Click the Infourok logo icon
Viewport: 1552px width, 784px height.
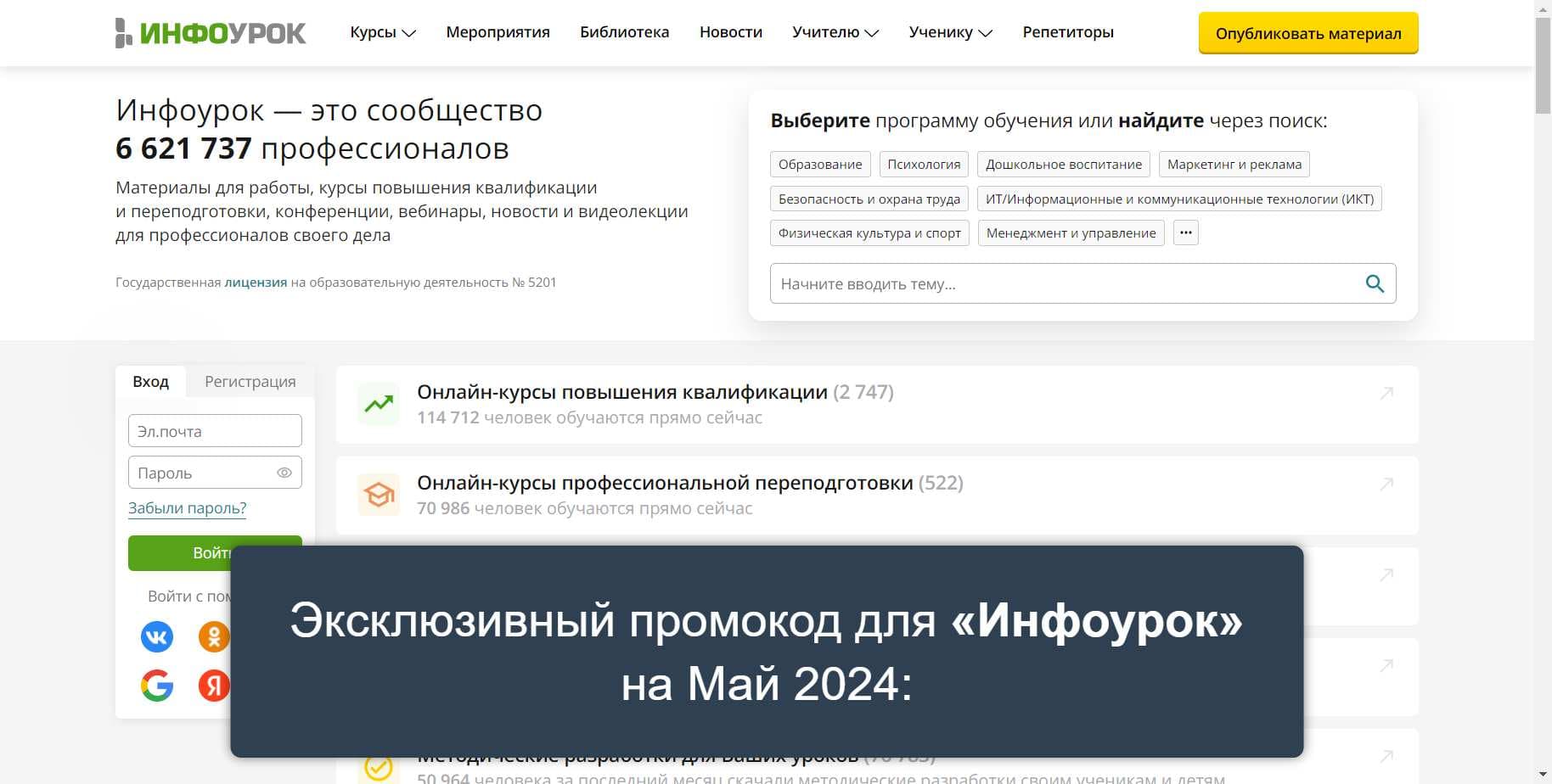124,33
